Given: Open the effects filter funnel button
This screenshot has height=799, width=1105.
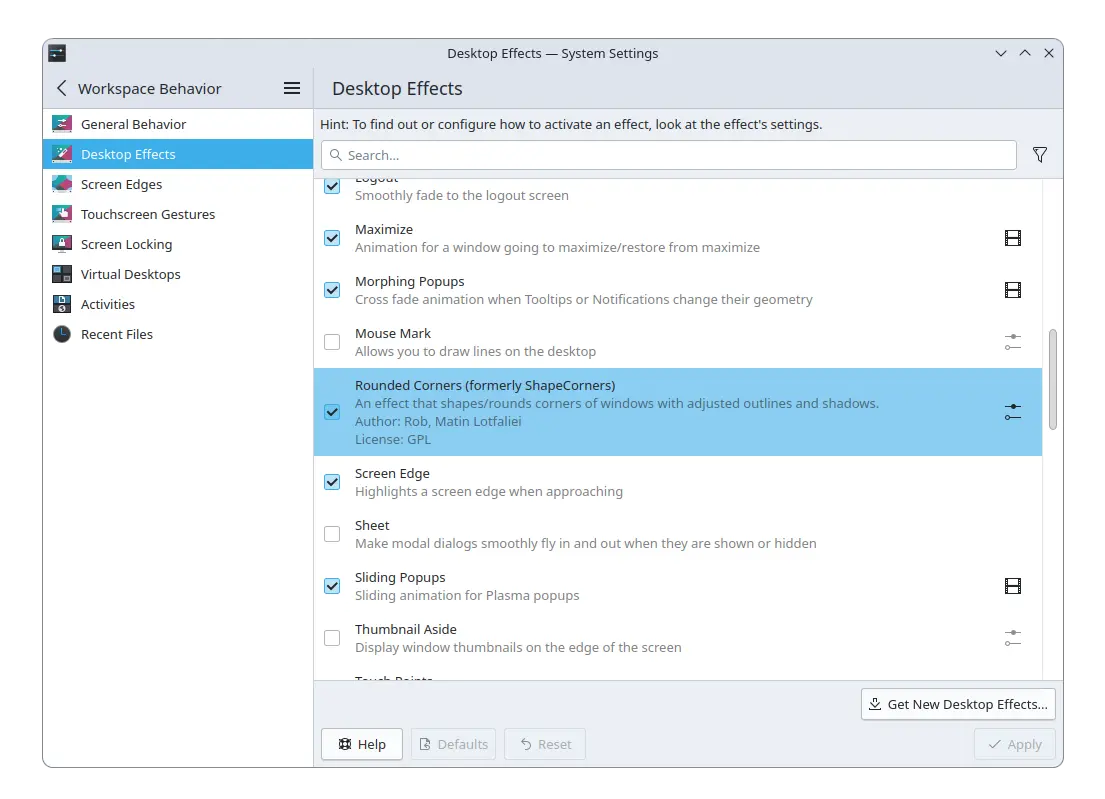Looking at the screenshot, I should pos(1039,155).
